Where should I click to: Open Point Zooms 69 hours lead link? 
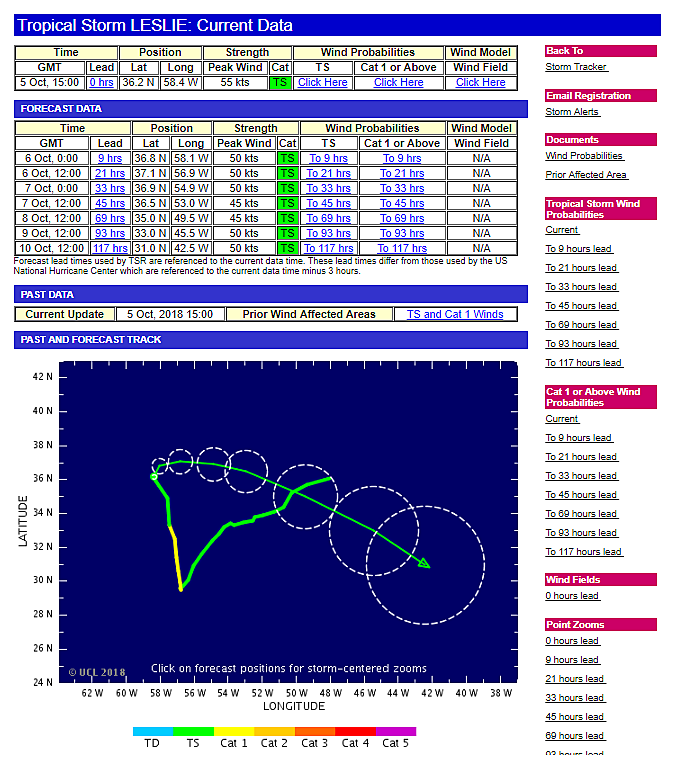point(575,736)
